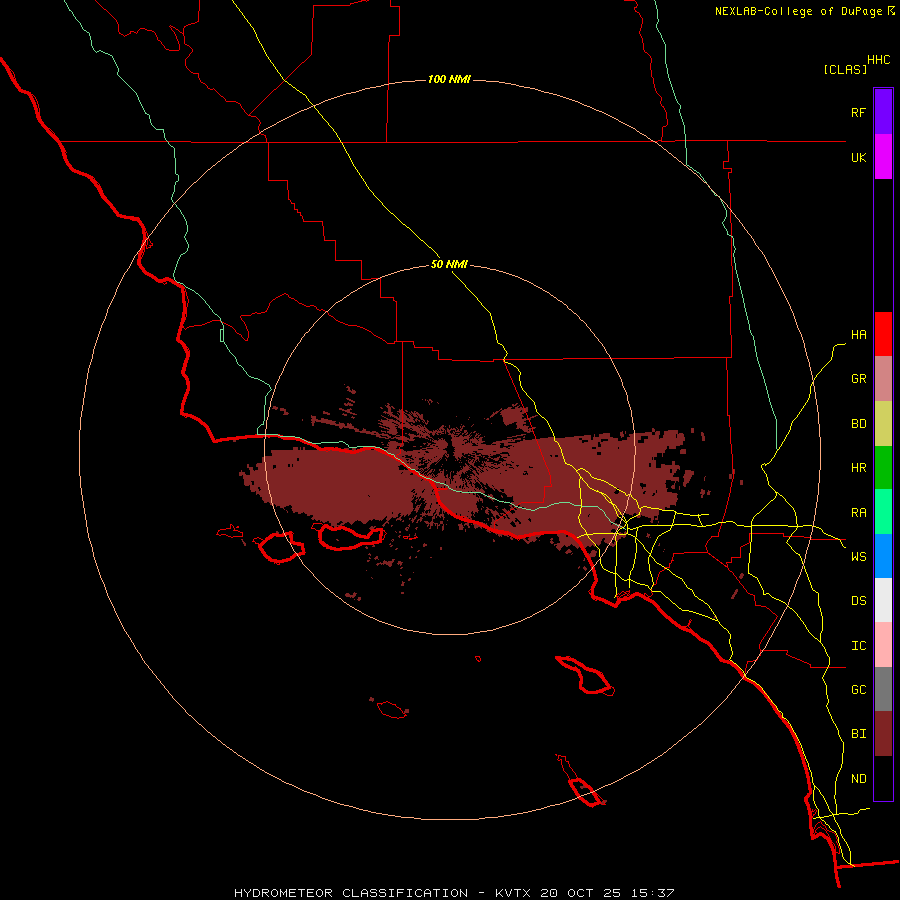900x900 pixels.
Task: Click the BI legend label
Action: point(858,734)
